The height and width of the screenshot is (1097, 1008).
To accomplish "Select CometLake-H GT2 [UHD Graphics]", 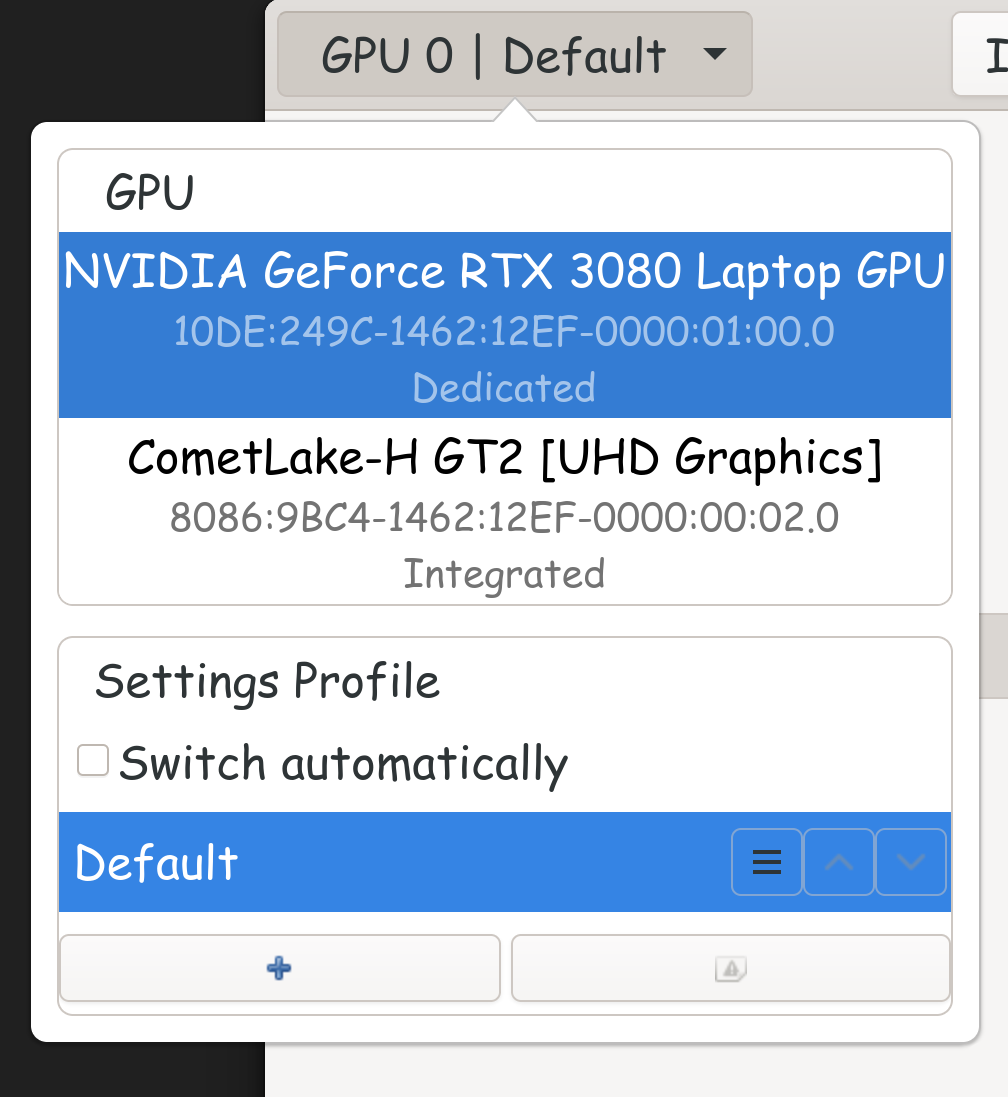I will click(504, 459).
